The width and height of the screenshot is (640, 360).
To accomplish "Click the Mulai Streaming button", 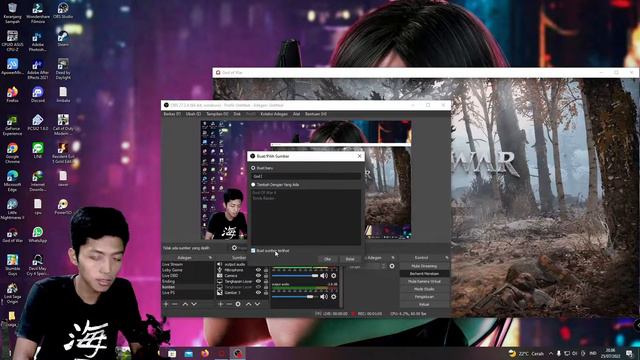I will tap(424, 266).
